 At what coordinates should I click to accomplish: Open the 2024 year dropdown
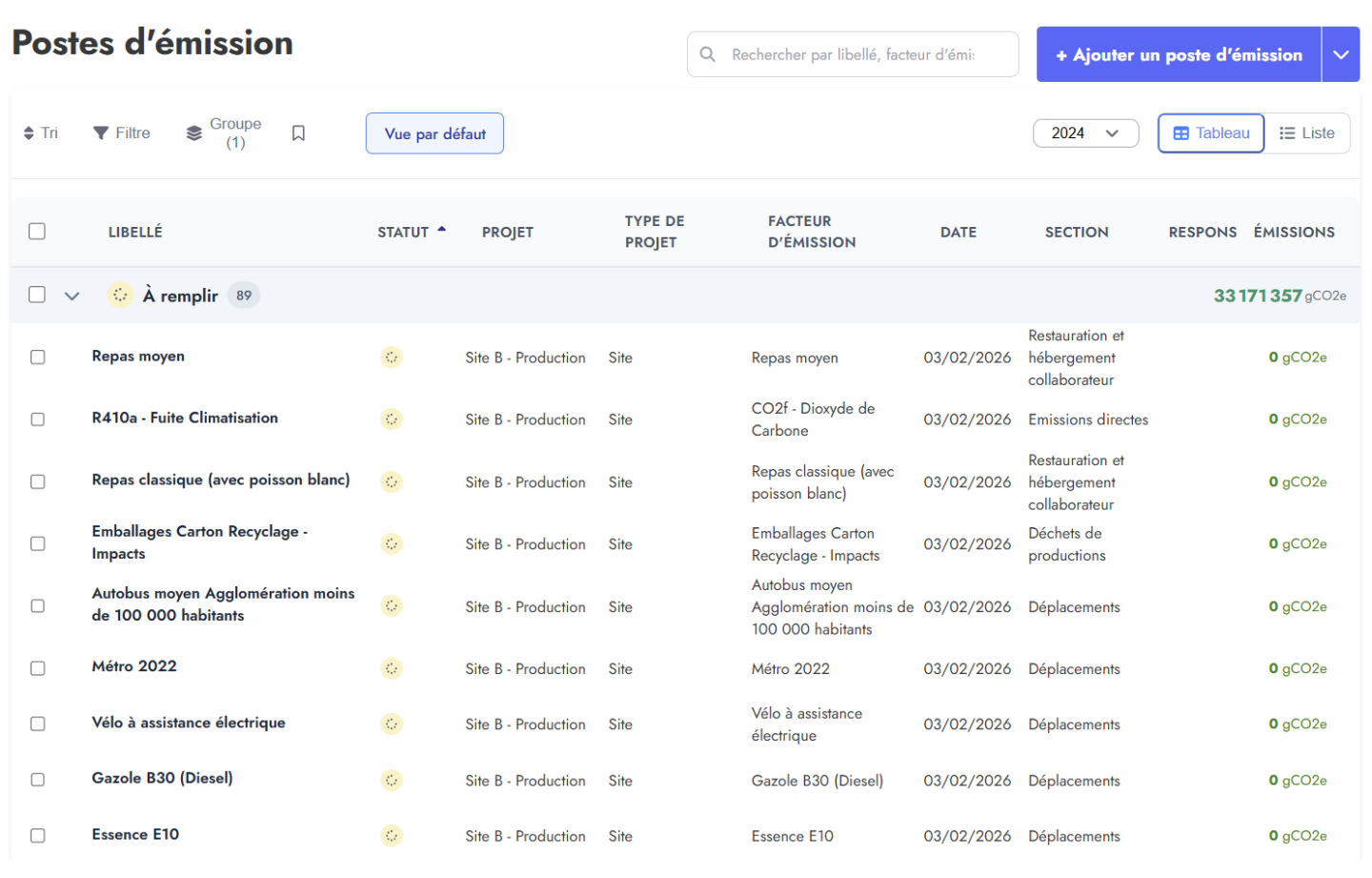(x=1085, y=133)
